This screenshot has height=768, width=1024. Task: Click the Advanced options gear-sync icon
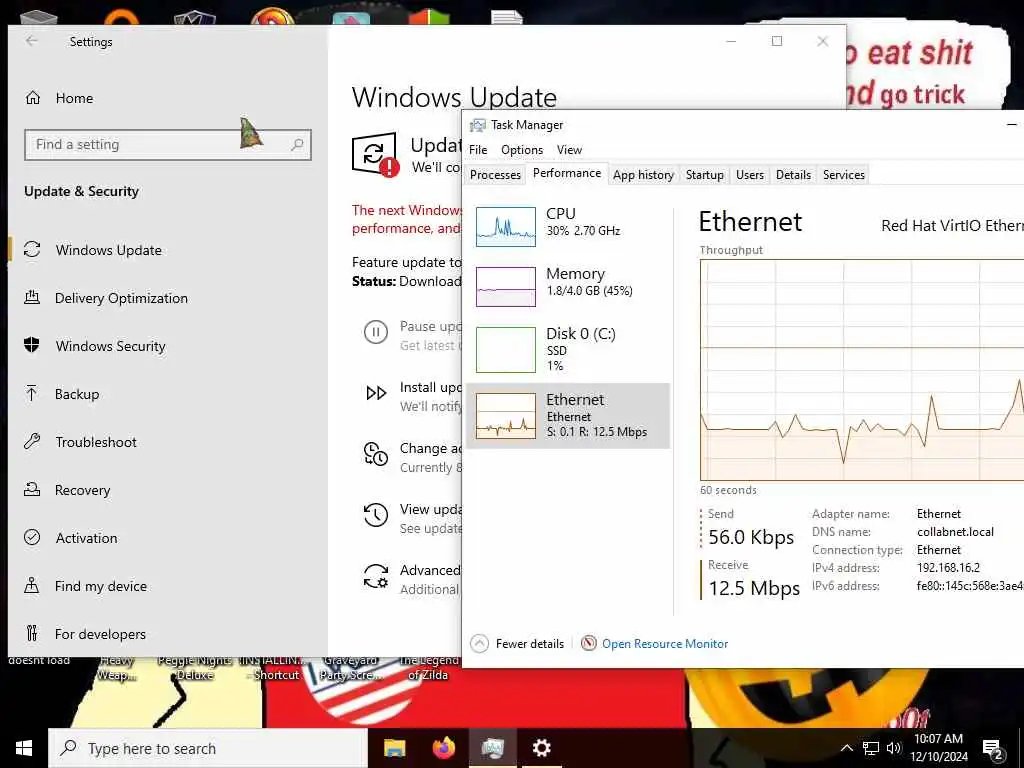[376, 576]
